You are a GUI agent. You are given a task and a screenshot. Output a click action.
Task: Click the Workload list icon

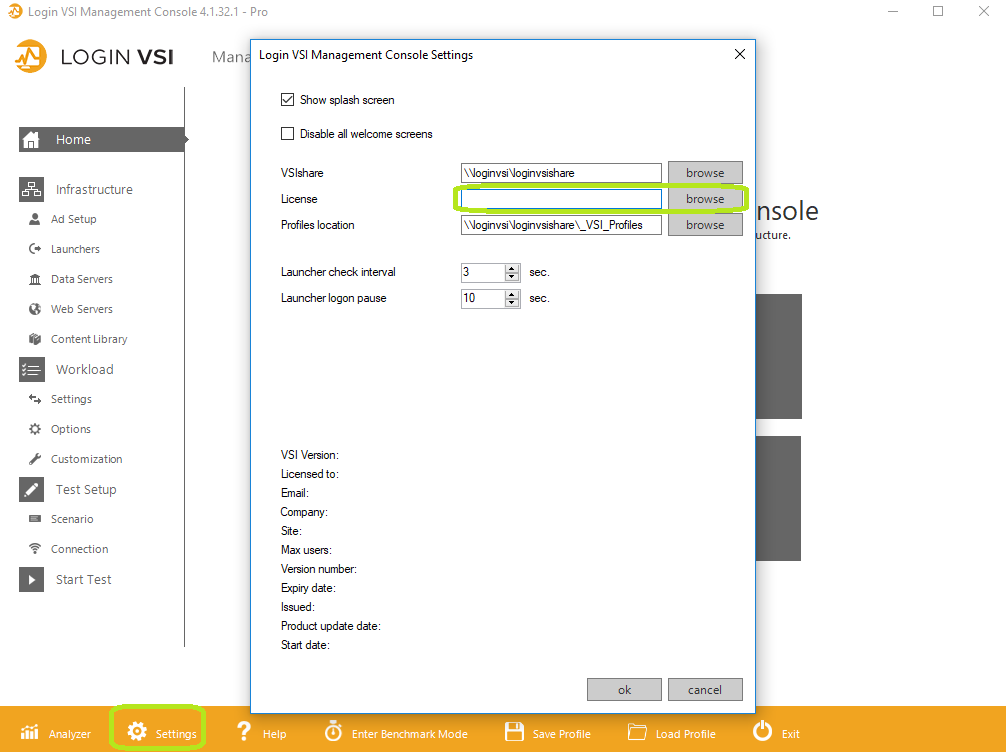pyautogui.click(x=31, y=370)
